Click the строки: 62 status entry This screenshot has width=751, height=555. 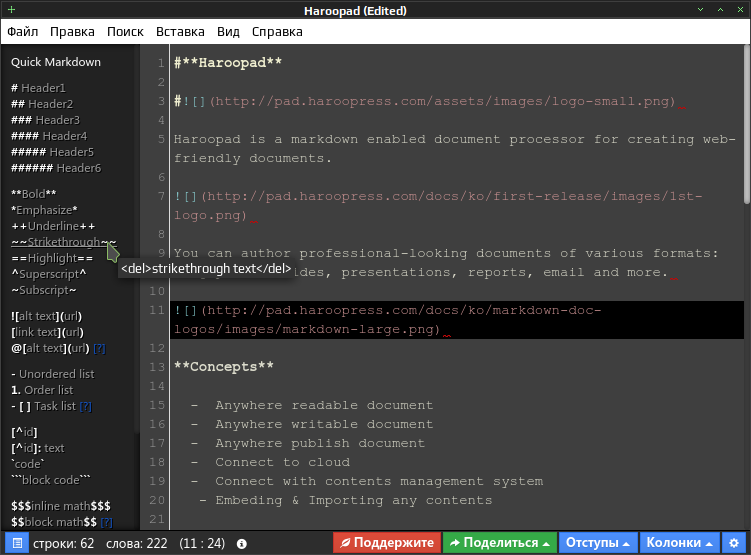click(x=64, y=544)
